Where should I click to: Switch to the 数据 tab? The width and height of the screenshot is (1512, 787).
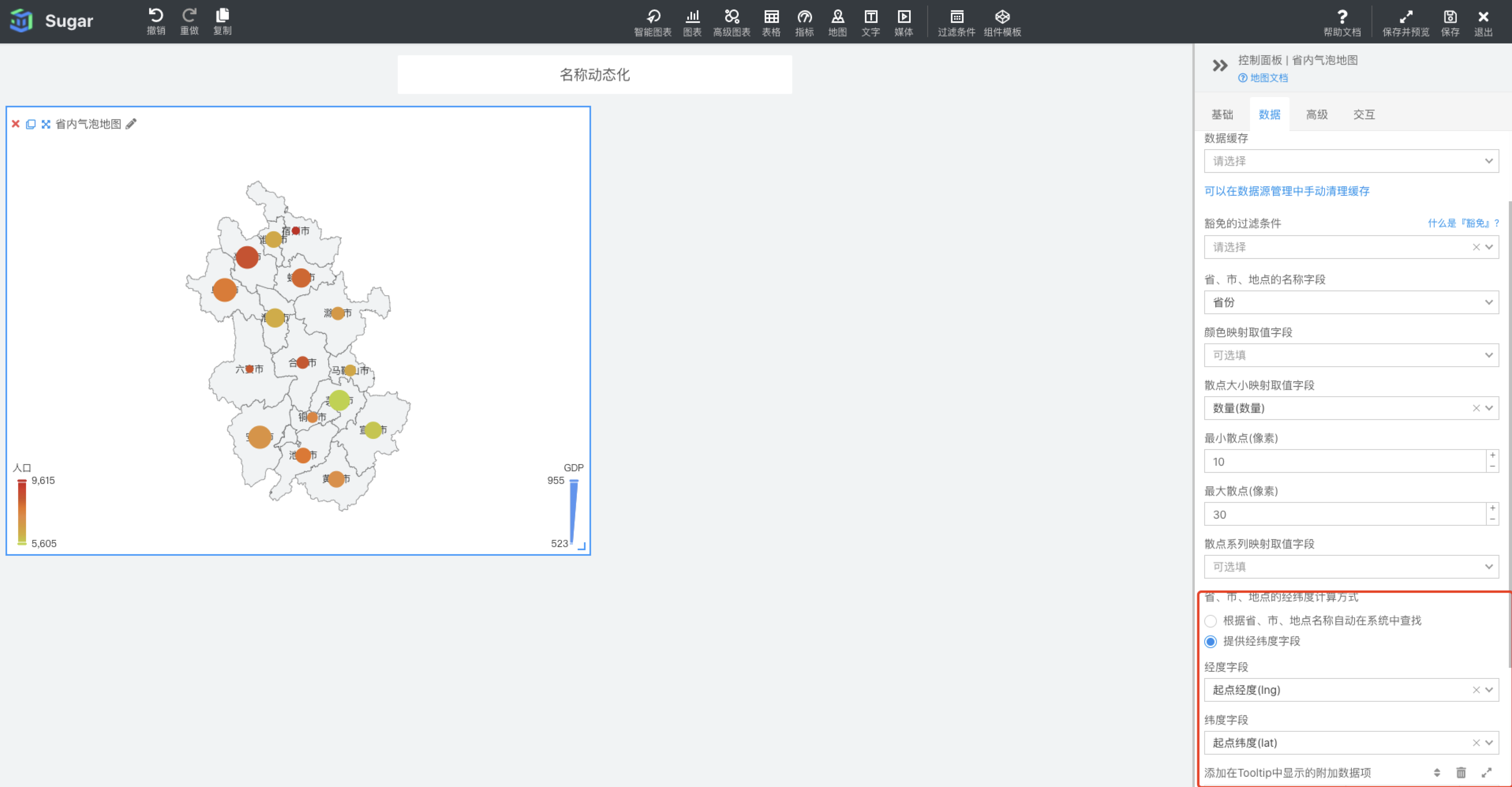point(1269,114)
